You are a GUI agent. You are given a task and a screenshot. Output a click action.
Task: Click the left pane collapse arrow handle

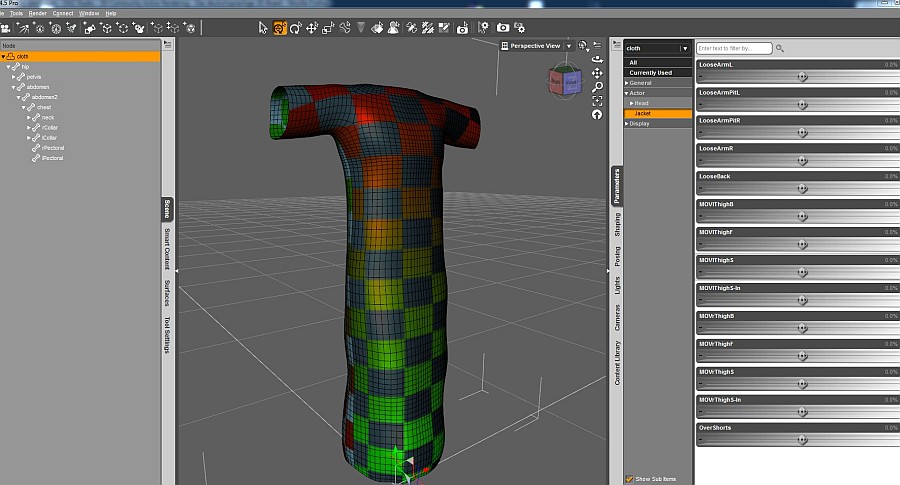point(177,270)
